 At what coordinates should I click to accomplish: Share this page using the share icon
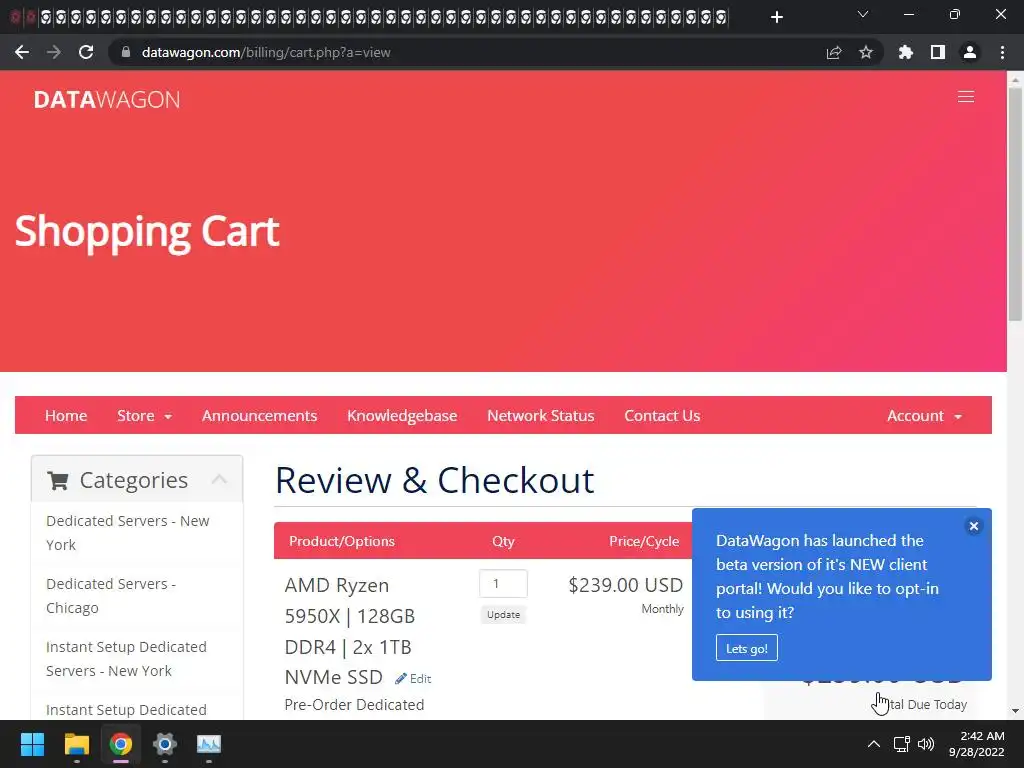pyautogui.click(x=834, y=52)
